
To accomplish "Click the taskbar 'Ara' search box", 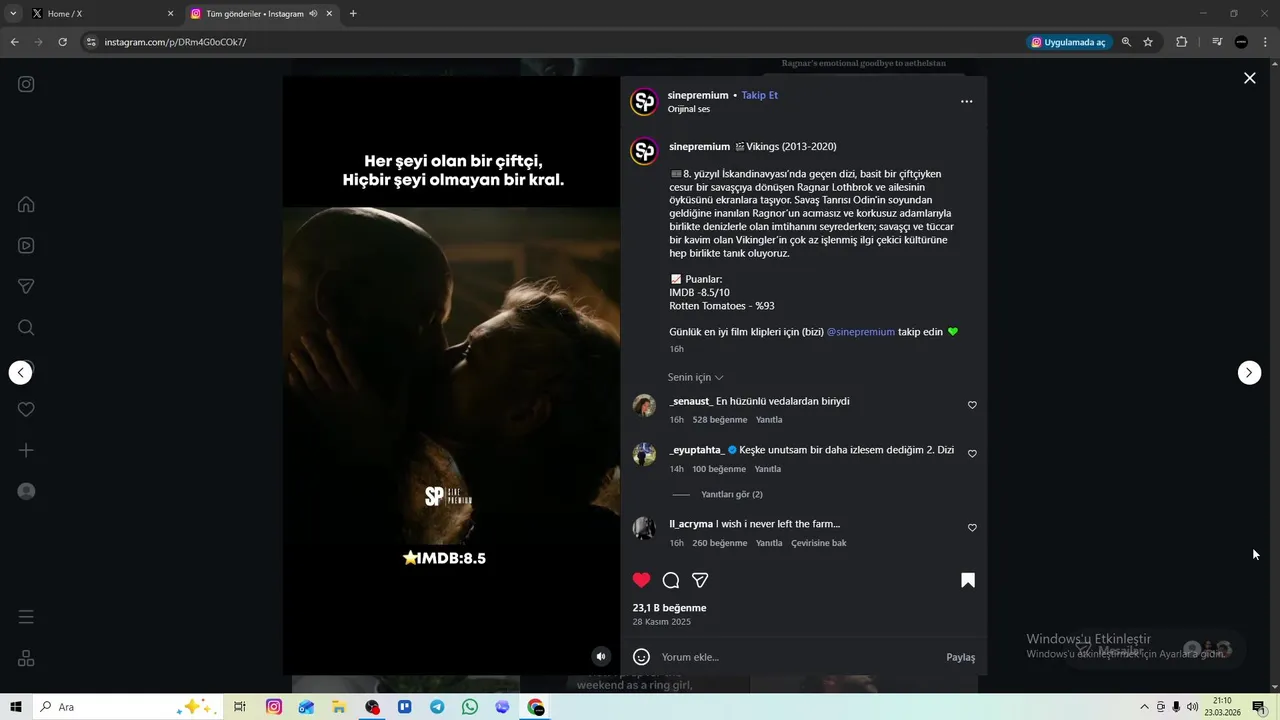I will click(x=127, y=707).
